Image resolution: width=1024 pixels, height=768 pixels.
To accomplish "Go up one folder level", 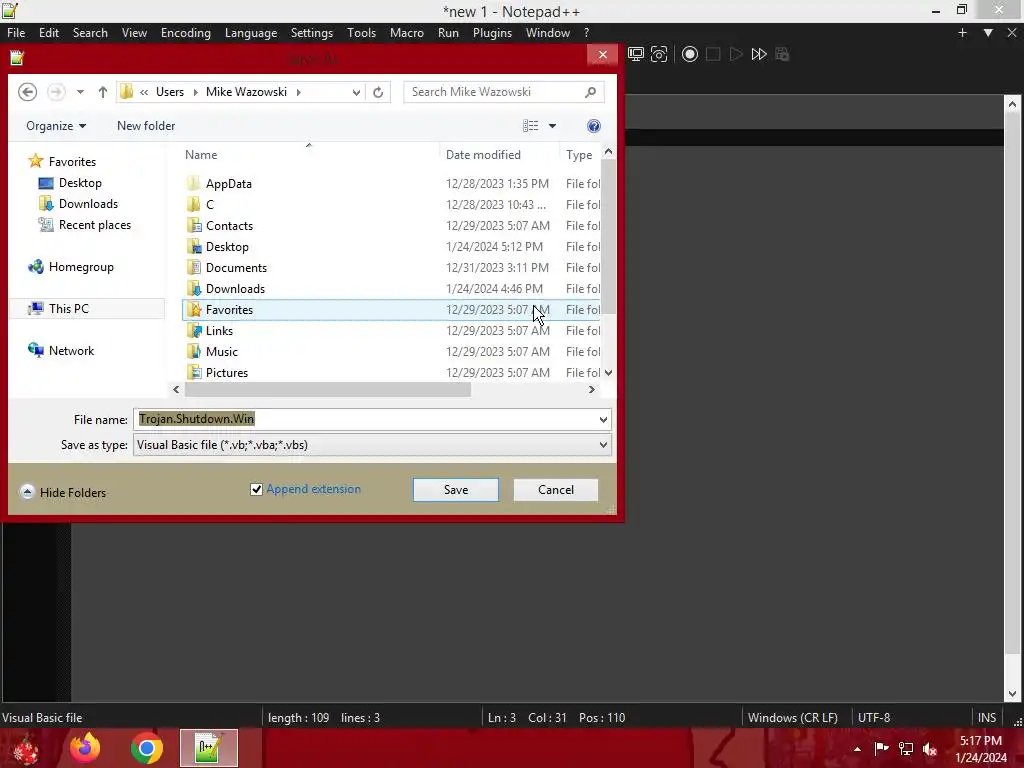I will (x=103, y=92).
